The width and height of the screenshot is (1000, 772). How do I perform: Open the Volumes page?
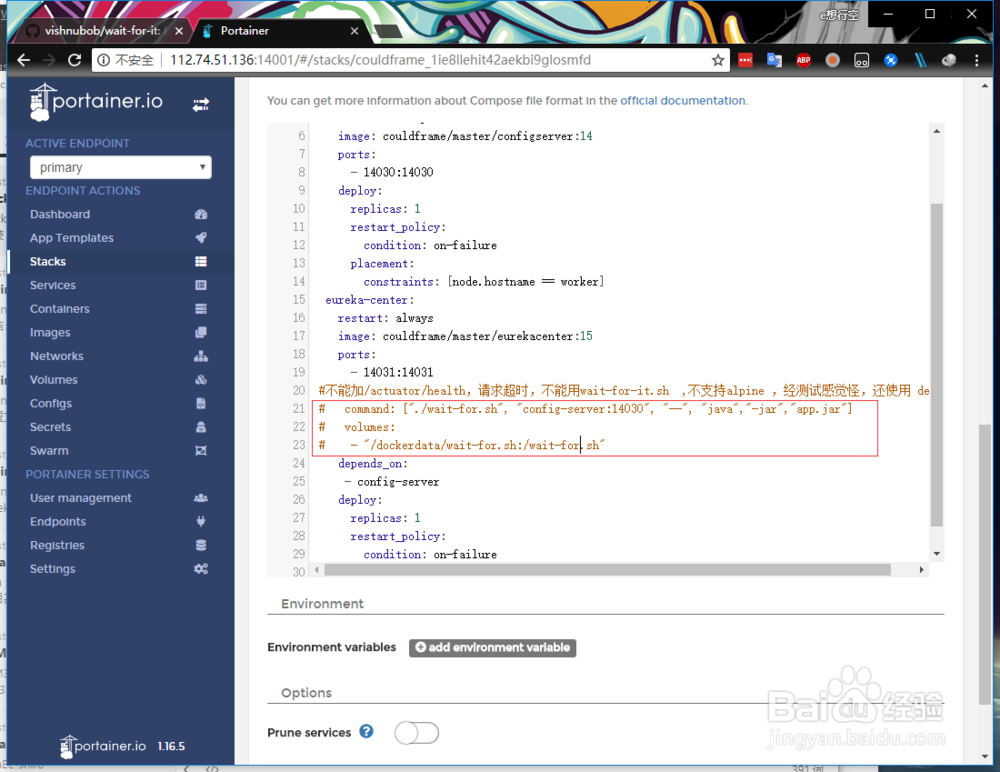point(54,380)
